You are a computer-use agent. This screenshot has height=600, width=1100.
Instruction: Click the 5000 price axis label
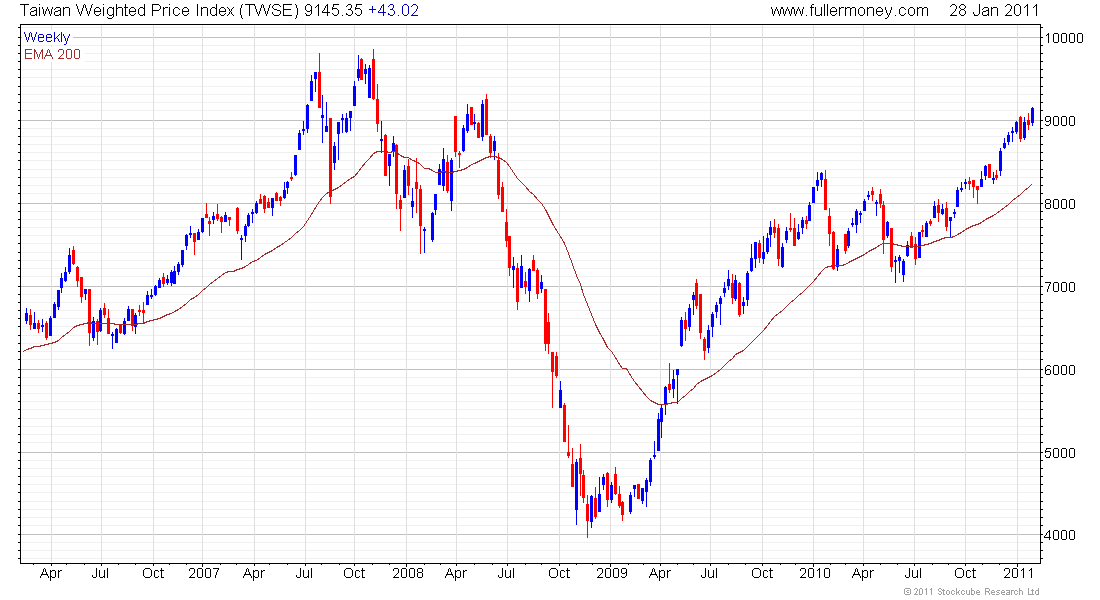pyautogui.click(x=1060, y=453)
